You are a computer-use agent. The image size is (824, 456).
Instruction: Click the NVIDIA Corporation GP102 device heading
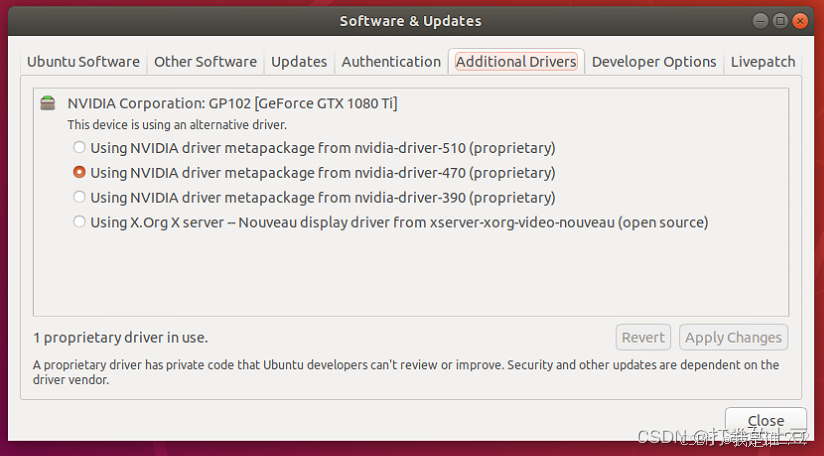[232, 103]
